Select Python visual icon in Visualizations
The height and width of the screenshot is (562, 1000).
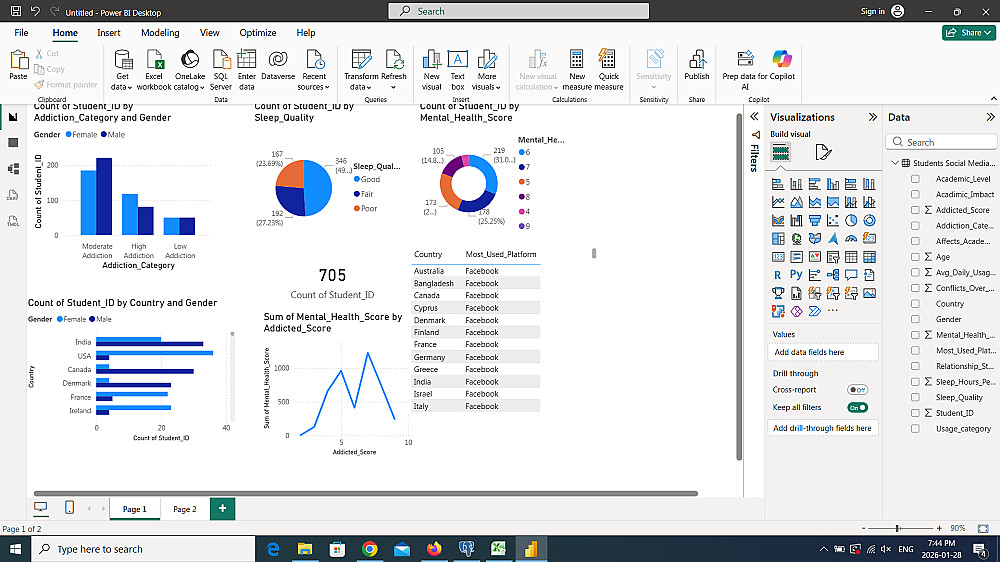(796, 274)
